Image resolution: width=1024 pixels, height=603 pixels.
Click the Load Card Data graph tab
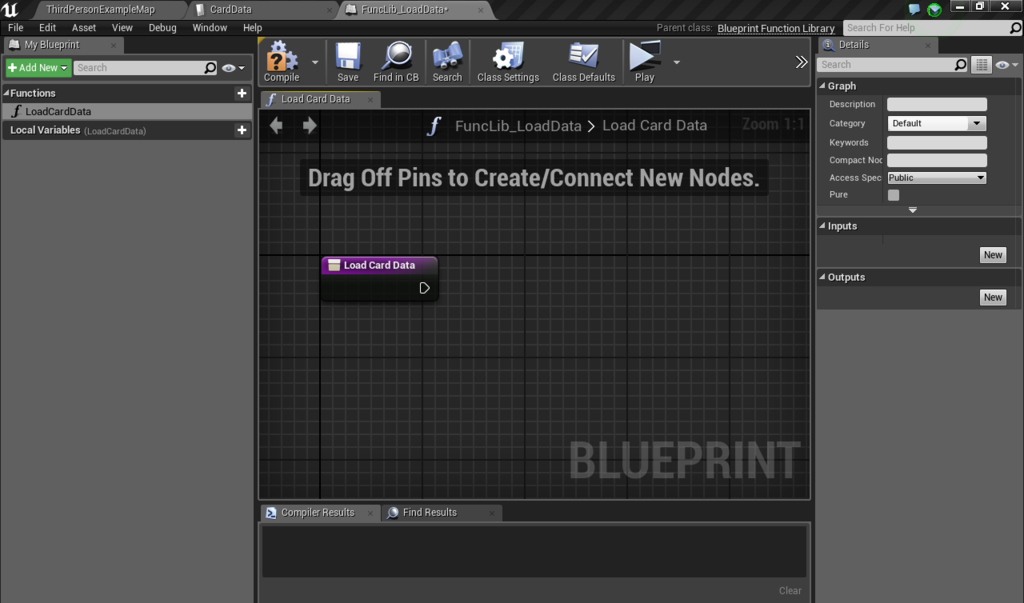(x=315, y=99)
